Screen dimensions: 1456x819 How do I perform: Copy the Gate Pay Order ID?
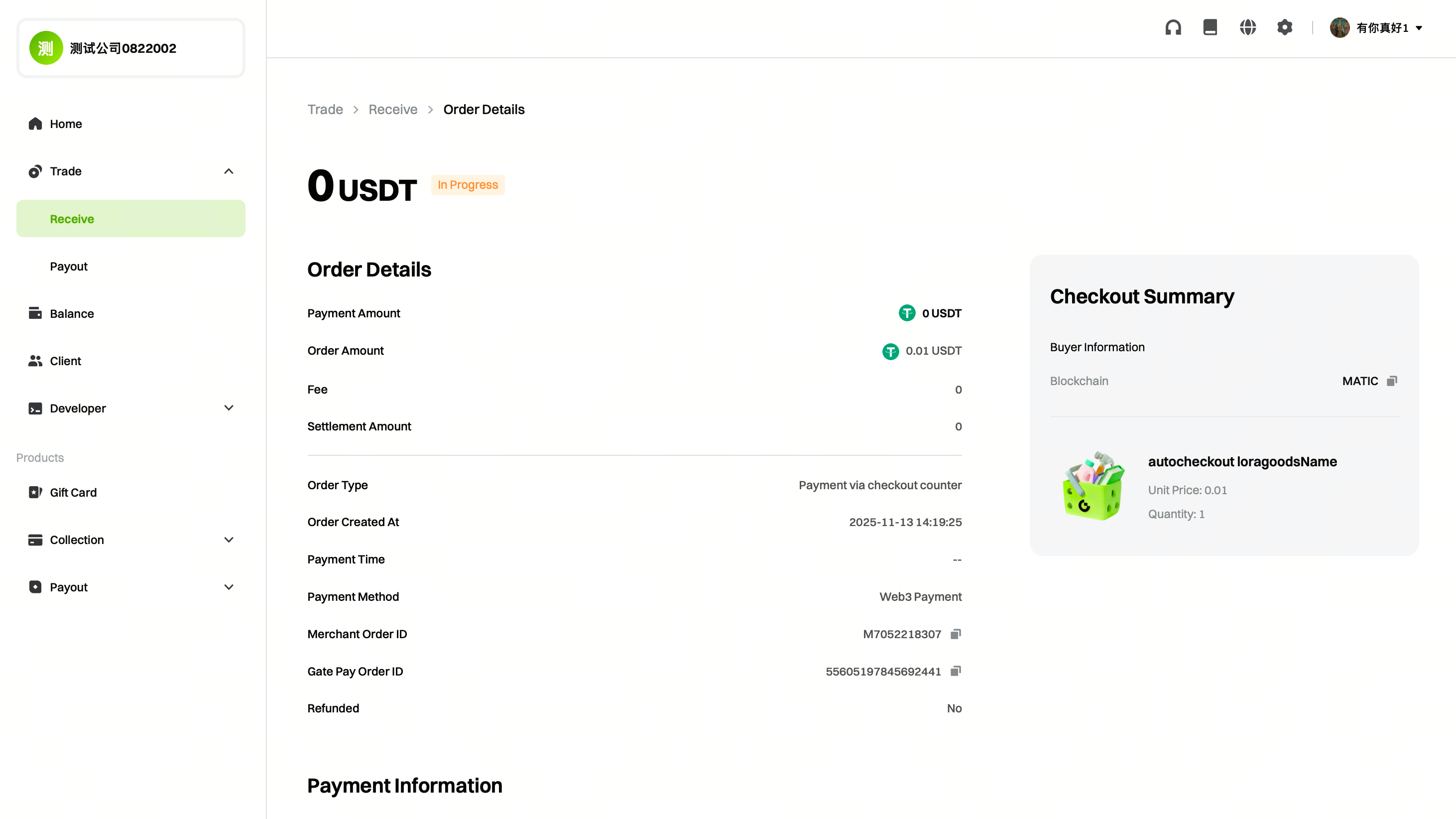point(956,672)
